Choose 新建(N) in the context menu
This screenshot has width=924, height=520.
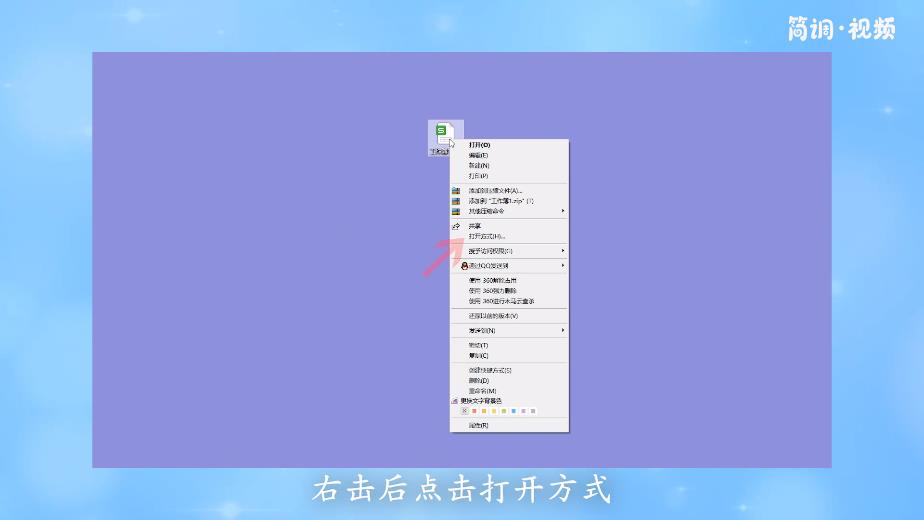click(509, 166)
